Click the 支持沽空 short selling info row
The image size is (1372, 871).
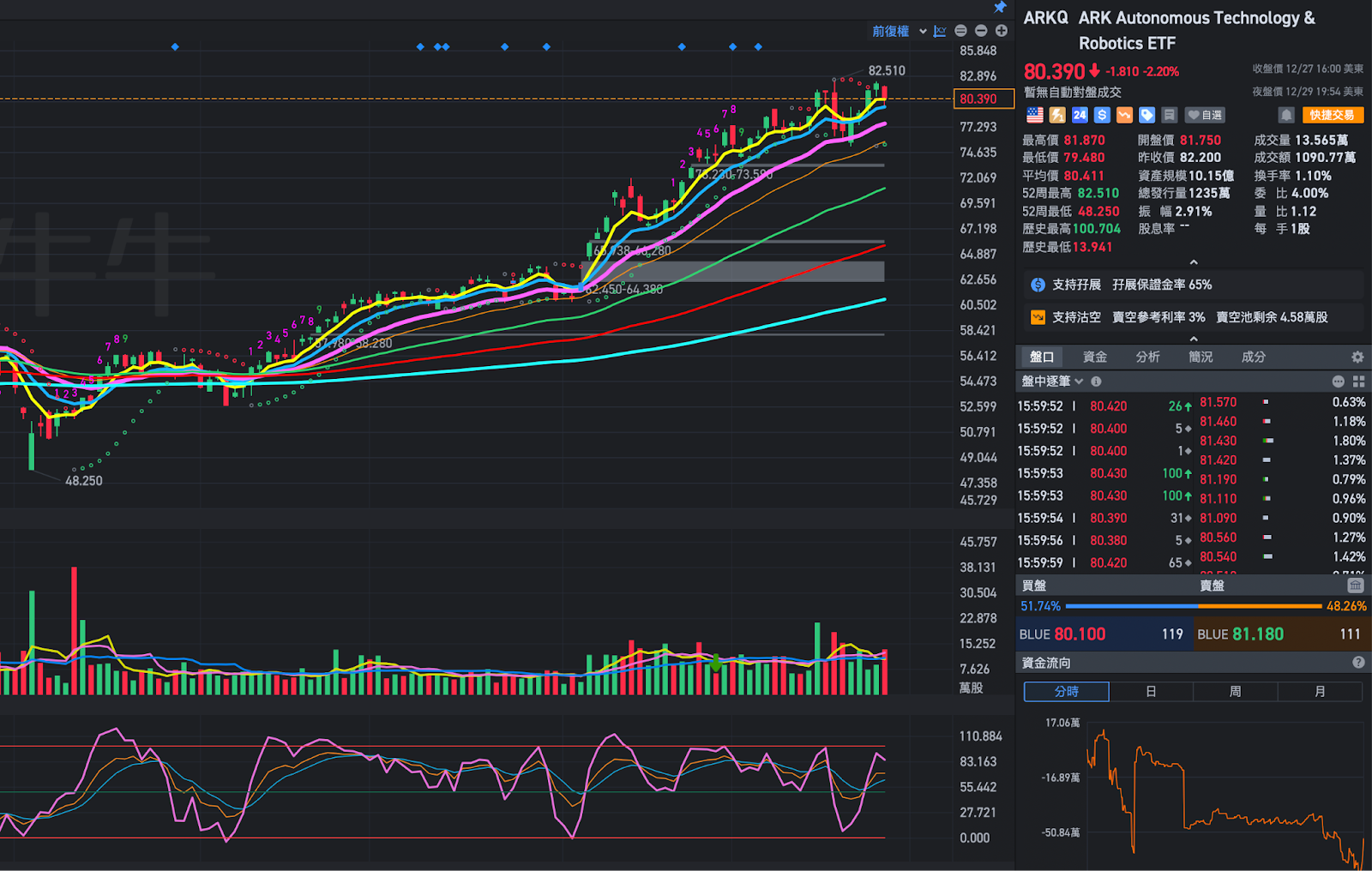[x=1193, y=317]
